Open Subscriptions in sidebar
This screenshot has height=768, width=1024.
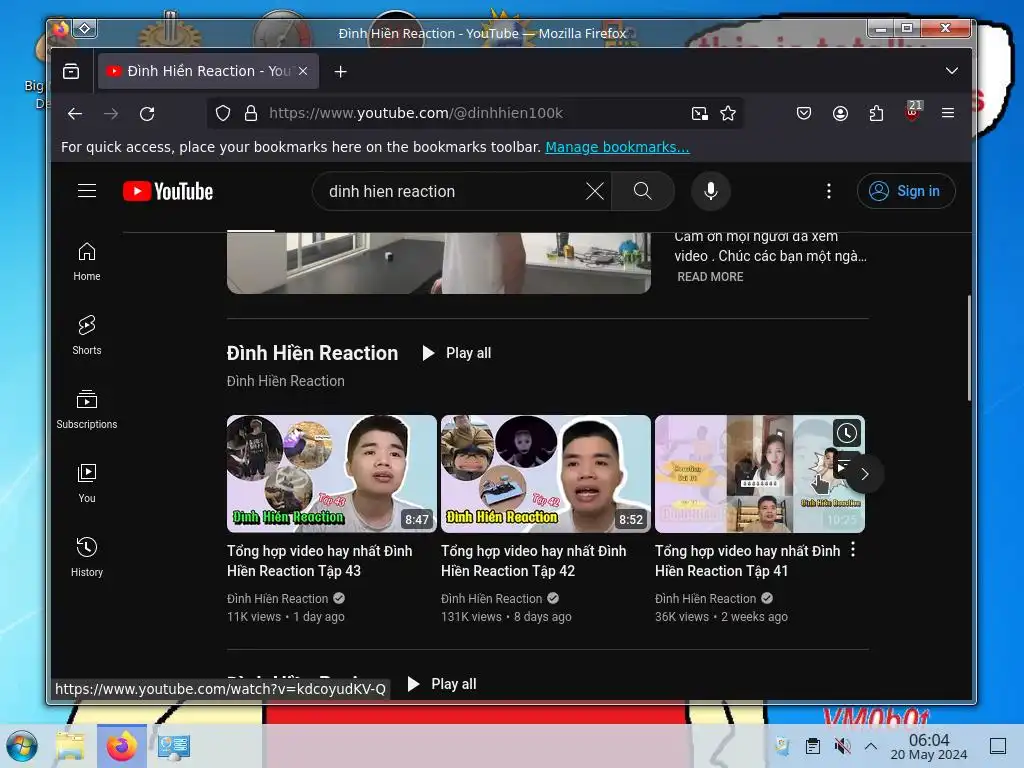pos(87,409)
